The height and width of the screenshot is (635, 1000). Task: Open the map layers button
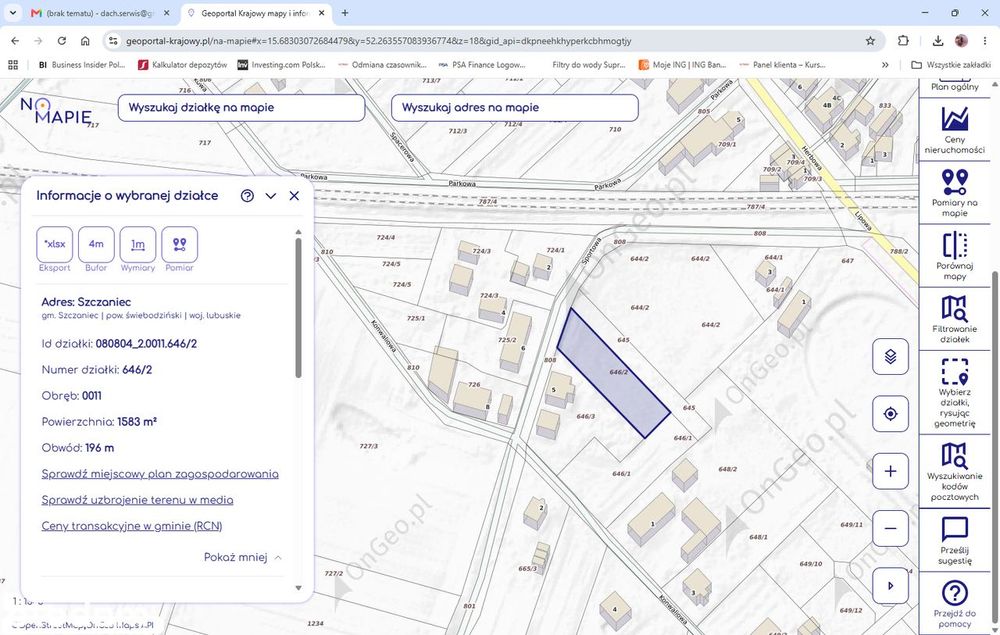[890, 356]
